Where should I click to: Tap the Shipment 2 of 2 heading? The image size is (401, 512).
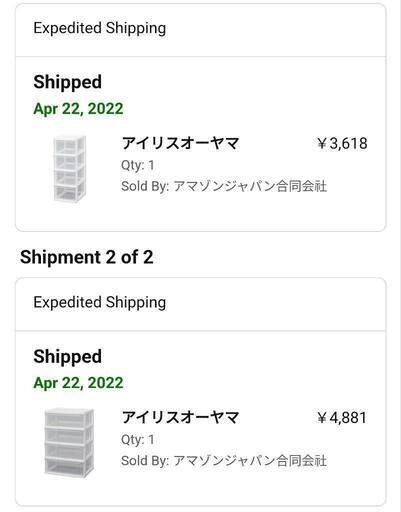[87, 257]
